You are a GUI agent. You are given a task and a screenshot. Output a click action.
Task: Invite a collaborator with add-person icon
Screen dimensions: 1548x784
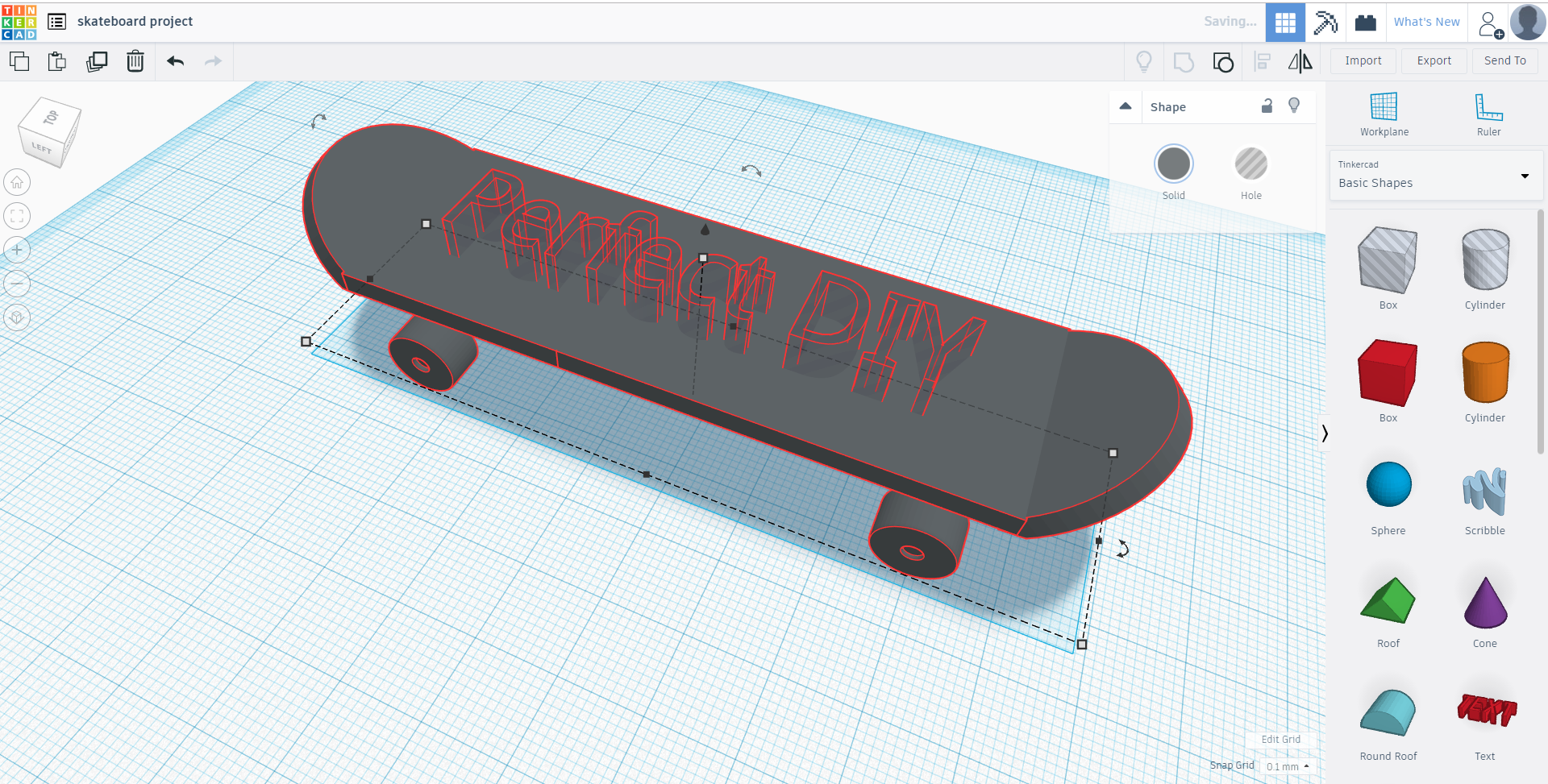click(x=1491, y=23)
